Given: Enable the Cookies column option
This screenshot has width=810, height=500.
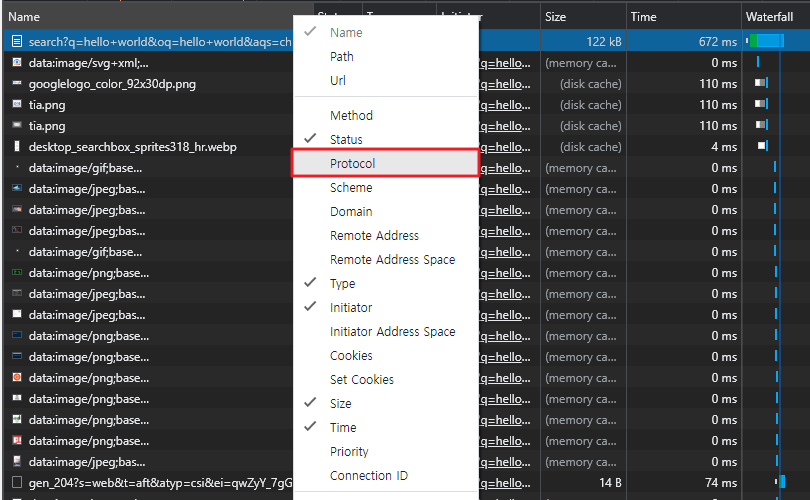Looking at the screenshot, I should click(385, 355).
